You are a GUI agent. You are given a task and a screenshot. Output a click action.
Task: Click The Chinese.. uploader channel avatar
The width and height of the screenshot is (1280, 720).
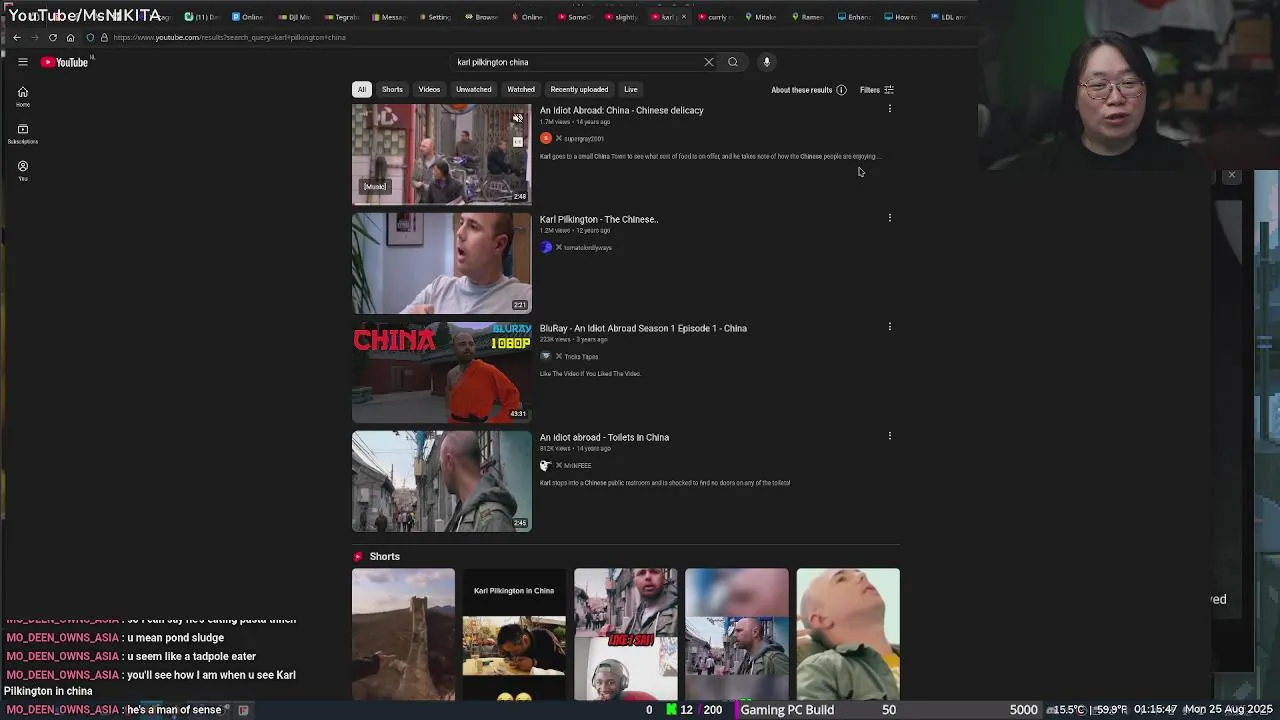coord(546,247)
